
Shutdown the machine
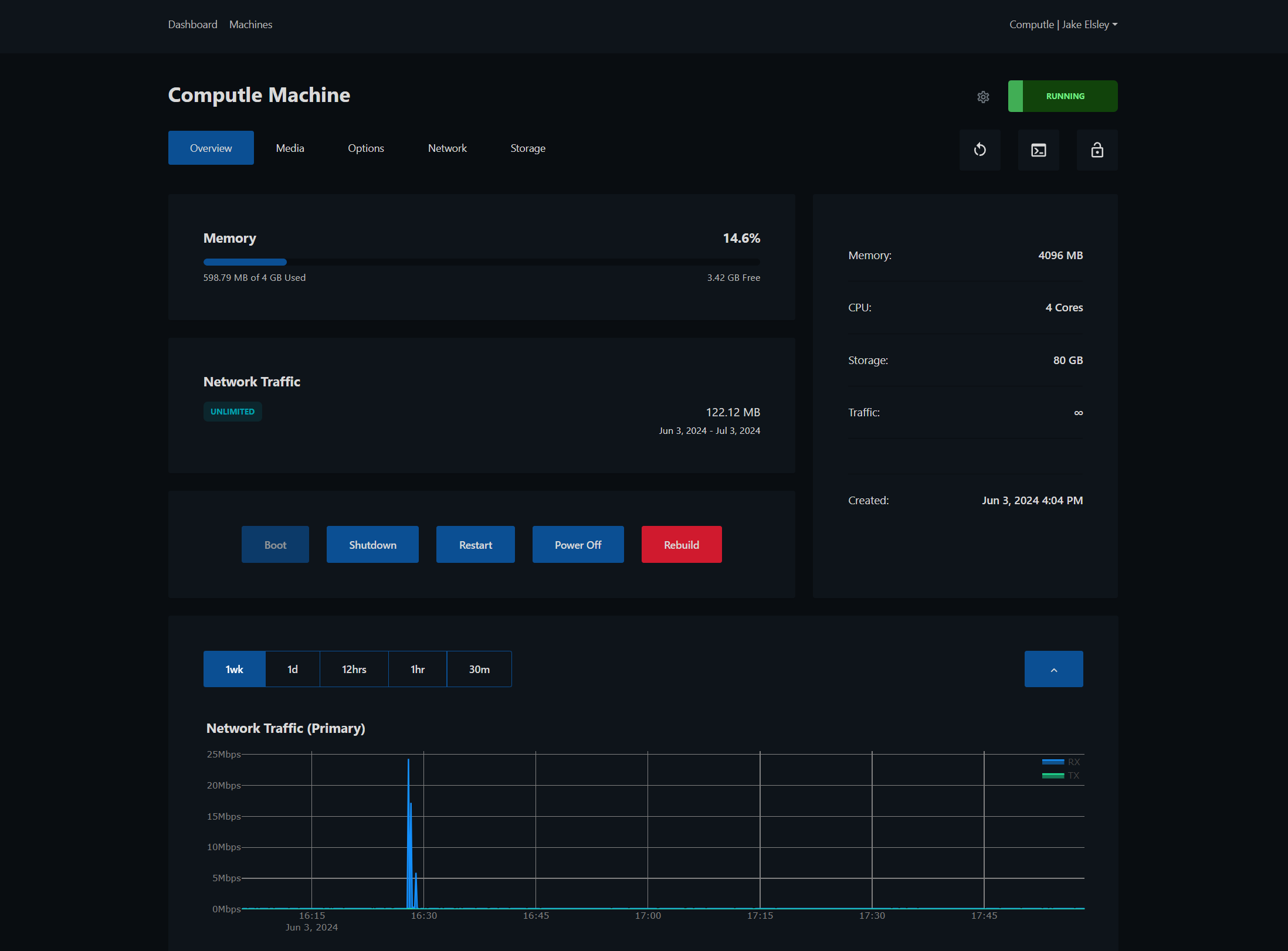tap(372, 544)
